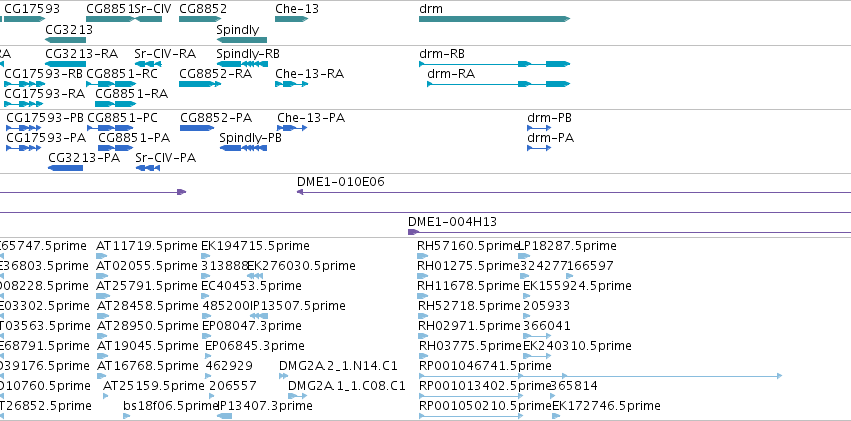Click the Spindly-RB transcript feature
Screen dimensions: 851x421
coord(242,64)
